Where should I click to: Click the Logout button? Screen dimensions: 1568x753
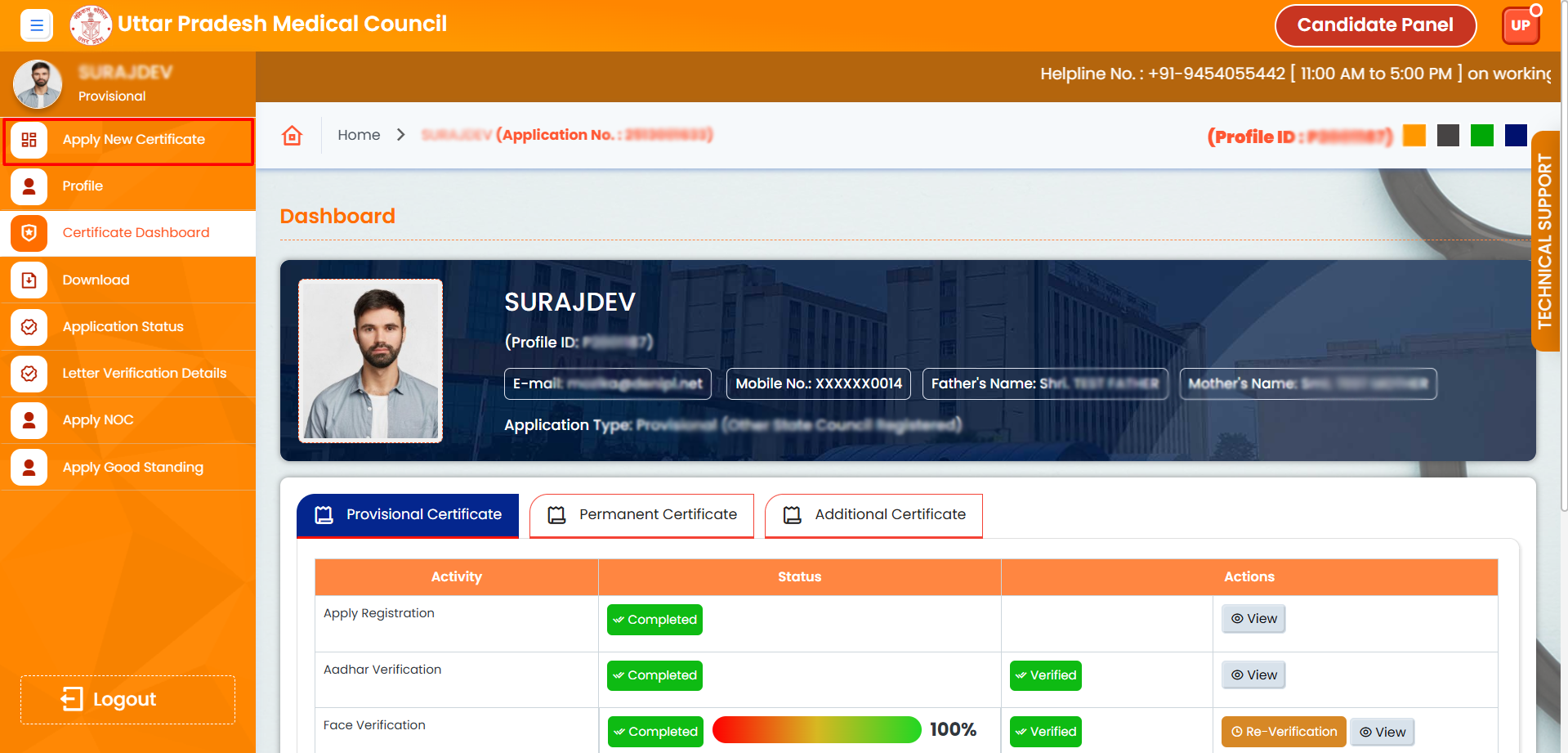click(127, 700)
